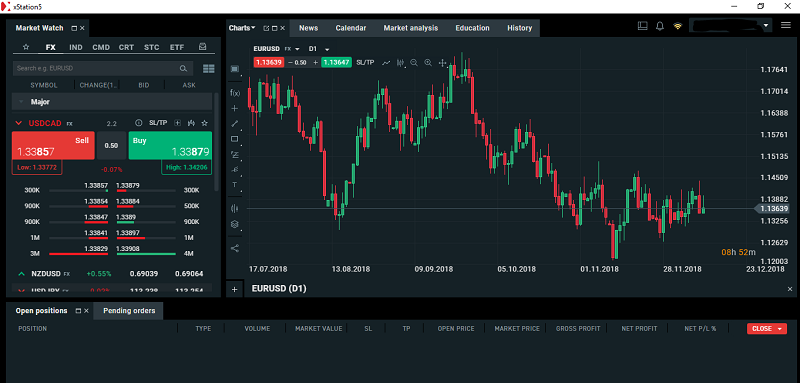Switch Market Watch to grid view
The height and width of the screenshot is (383, 800).
point(208,68)
